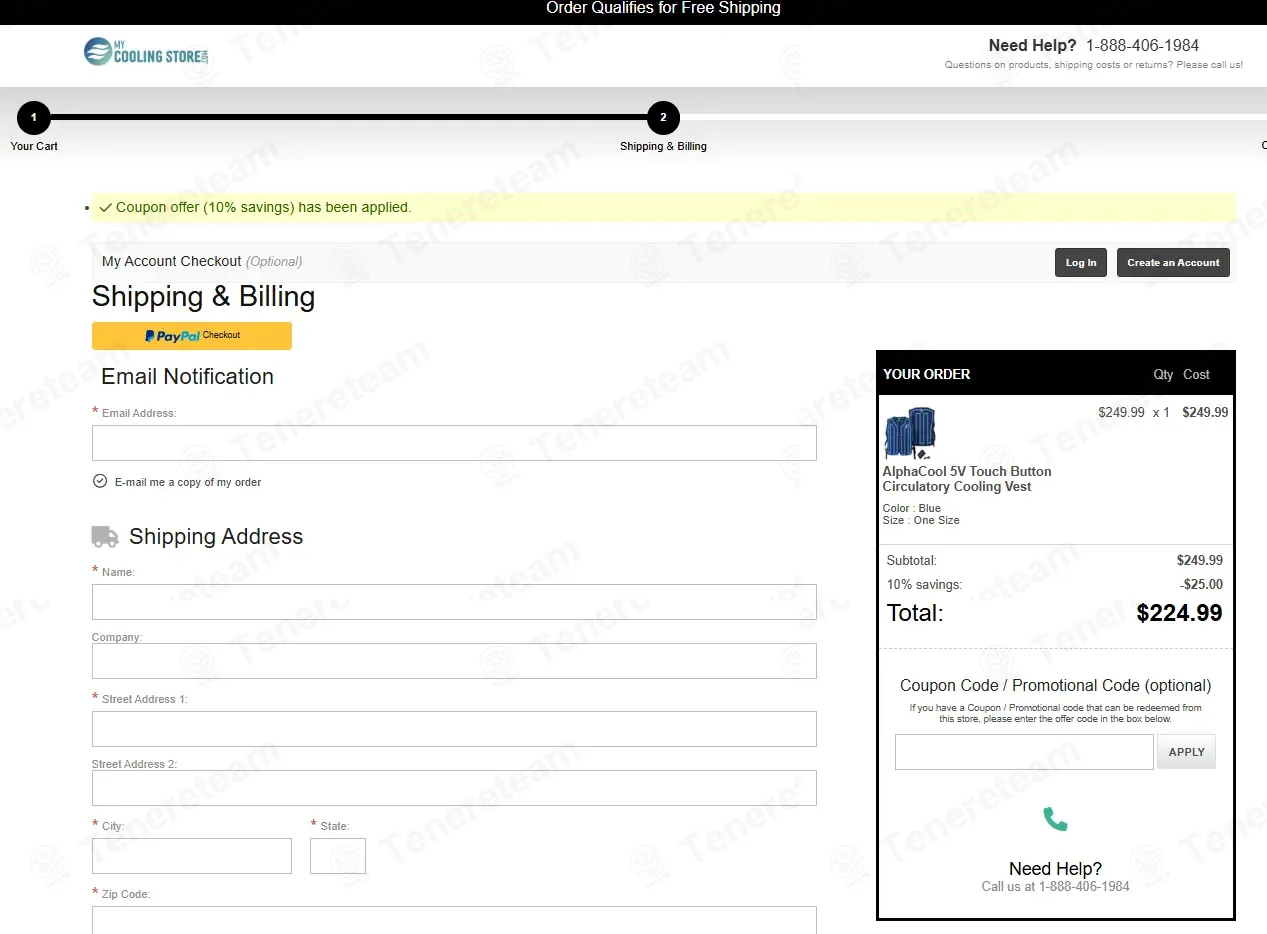1267x934 pixels.
Task: Click the Subtotal value $249.99
Action: point(1200,560)
